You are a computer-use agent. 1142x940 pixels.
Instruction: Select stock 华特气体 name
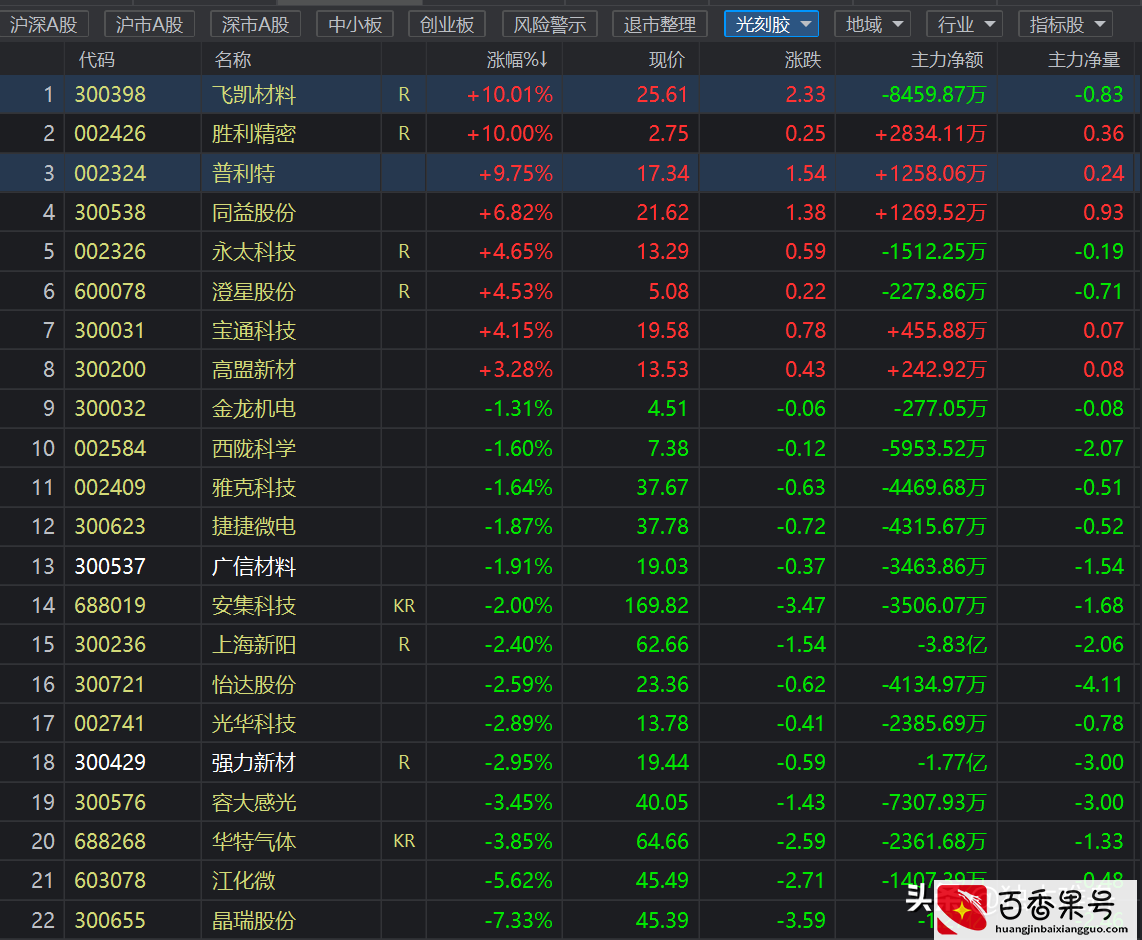[x=253, y=841]
